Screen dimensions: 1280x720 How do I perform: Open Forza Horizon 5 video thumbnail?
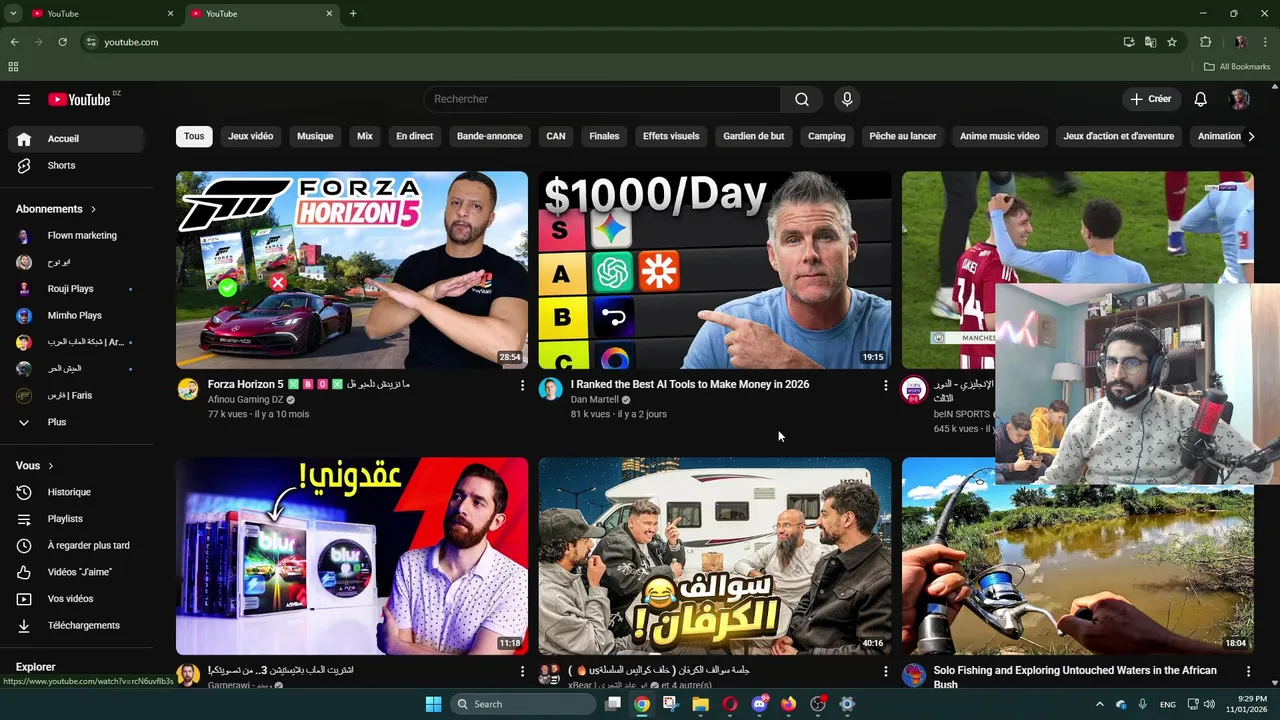[352, 270]
